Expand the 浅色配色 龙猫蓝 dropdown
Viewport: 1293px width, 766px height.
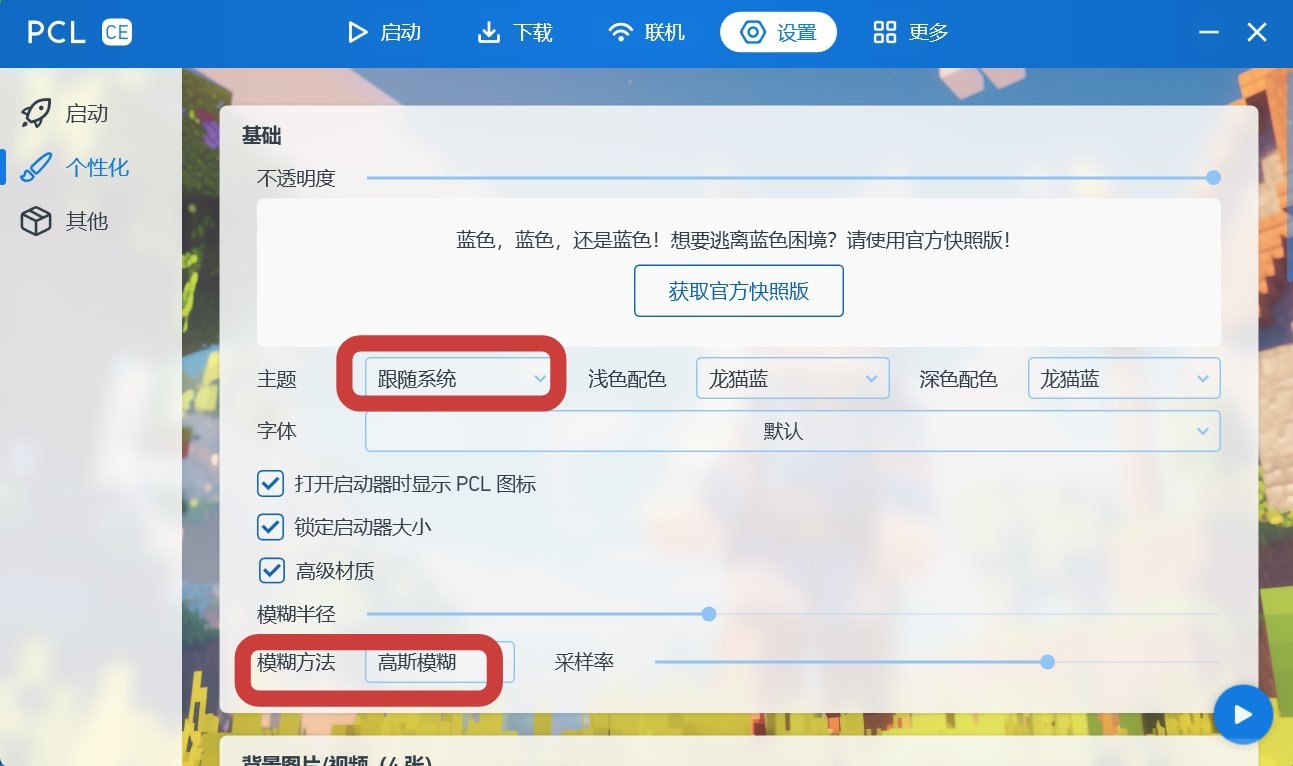(792, 379)
